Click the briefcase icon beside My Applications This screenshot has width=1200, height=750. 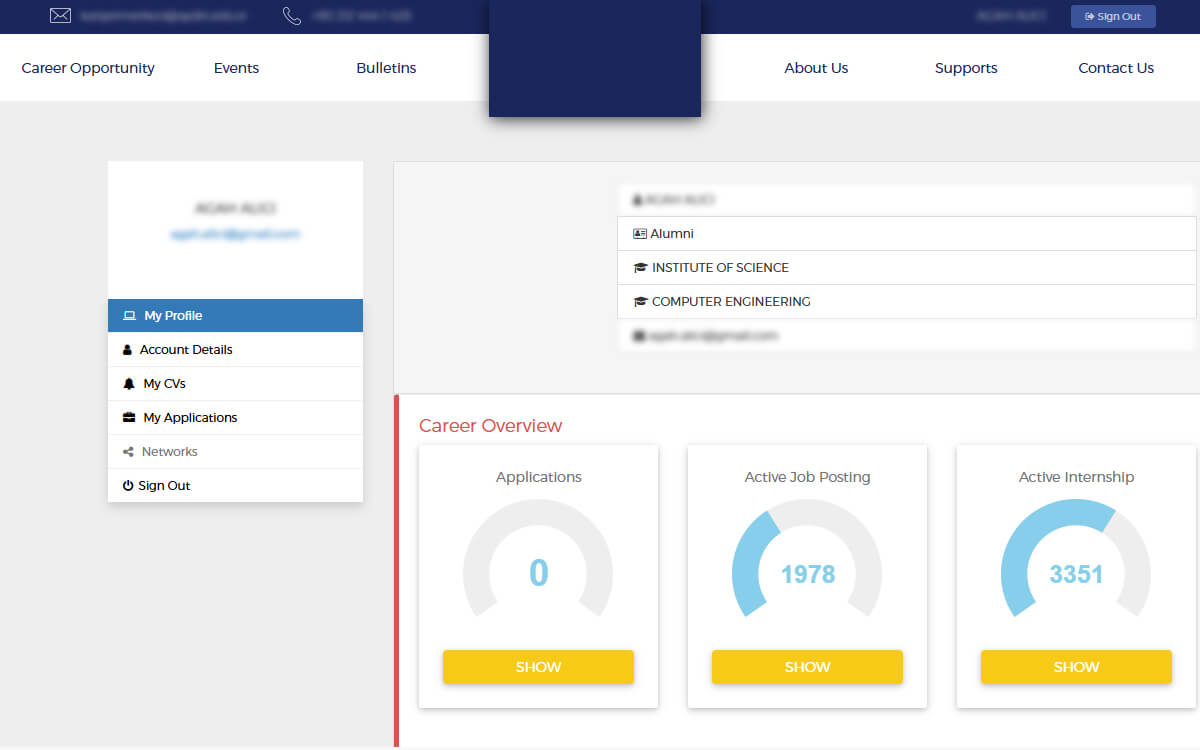pyautogui.click(x=129, y=418)
